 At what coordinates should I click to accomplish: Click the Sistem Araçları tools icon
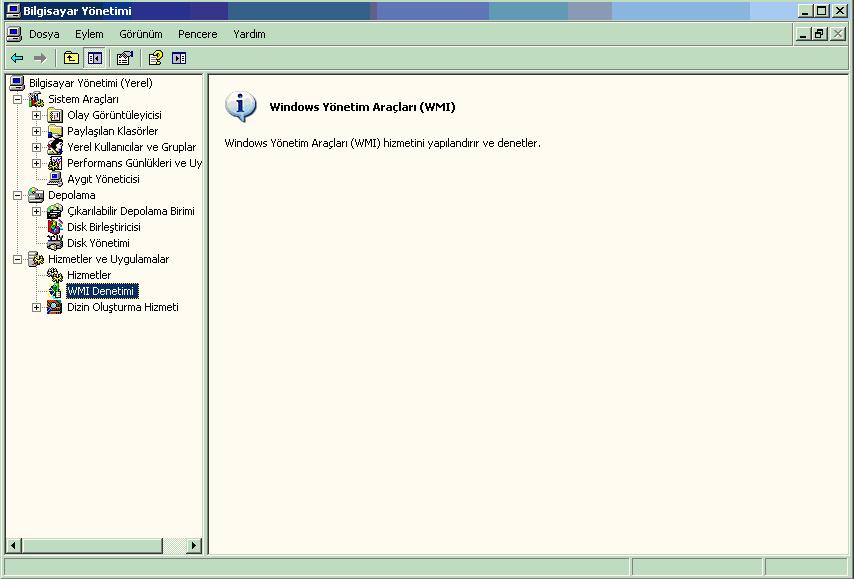(36, 99)
